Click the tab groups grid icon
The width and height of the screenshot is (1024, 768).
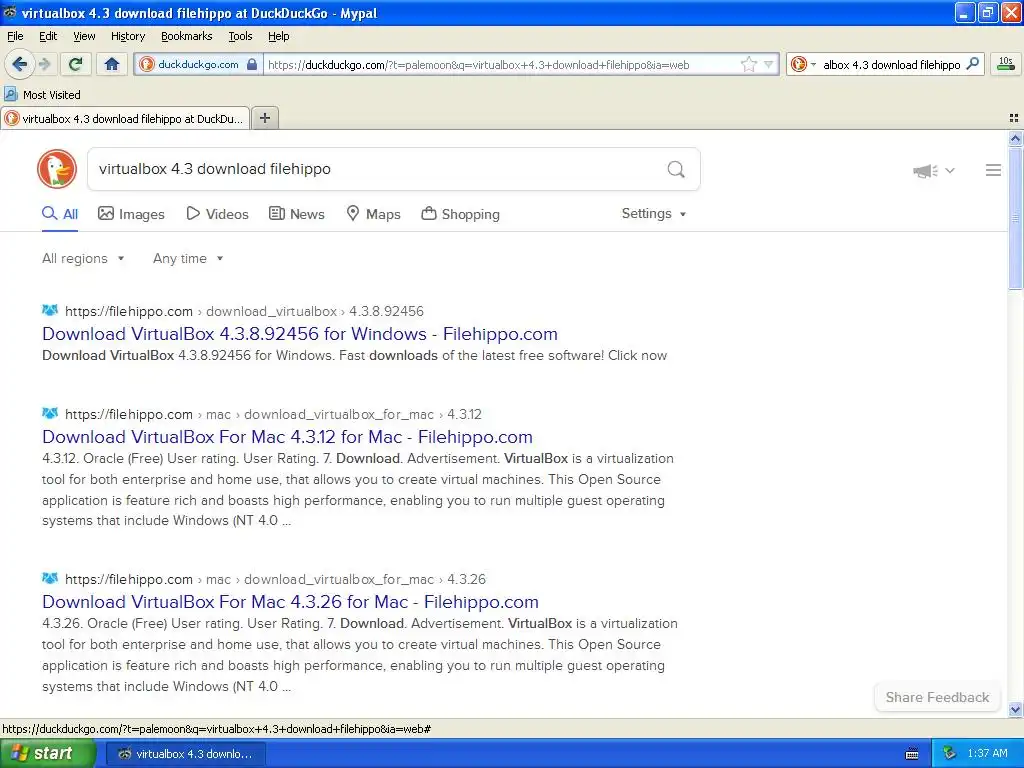[1014, 118]
